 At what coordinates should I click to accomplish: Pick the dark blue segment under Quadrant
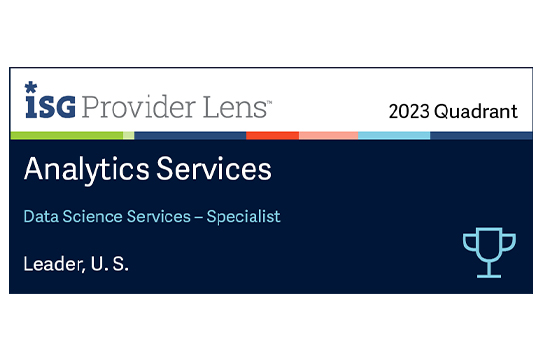(481, 135)
